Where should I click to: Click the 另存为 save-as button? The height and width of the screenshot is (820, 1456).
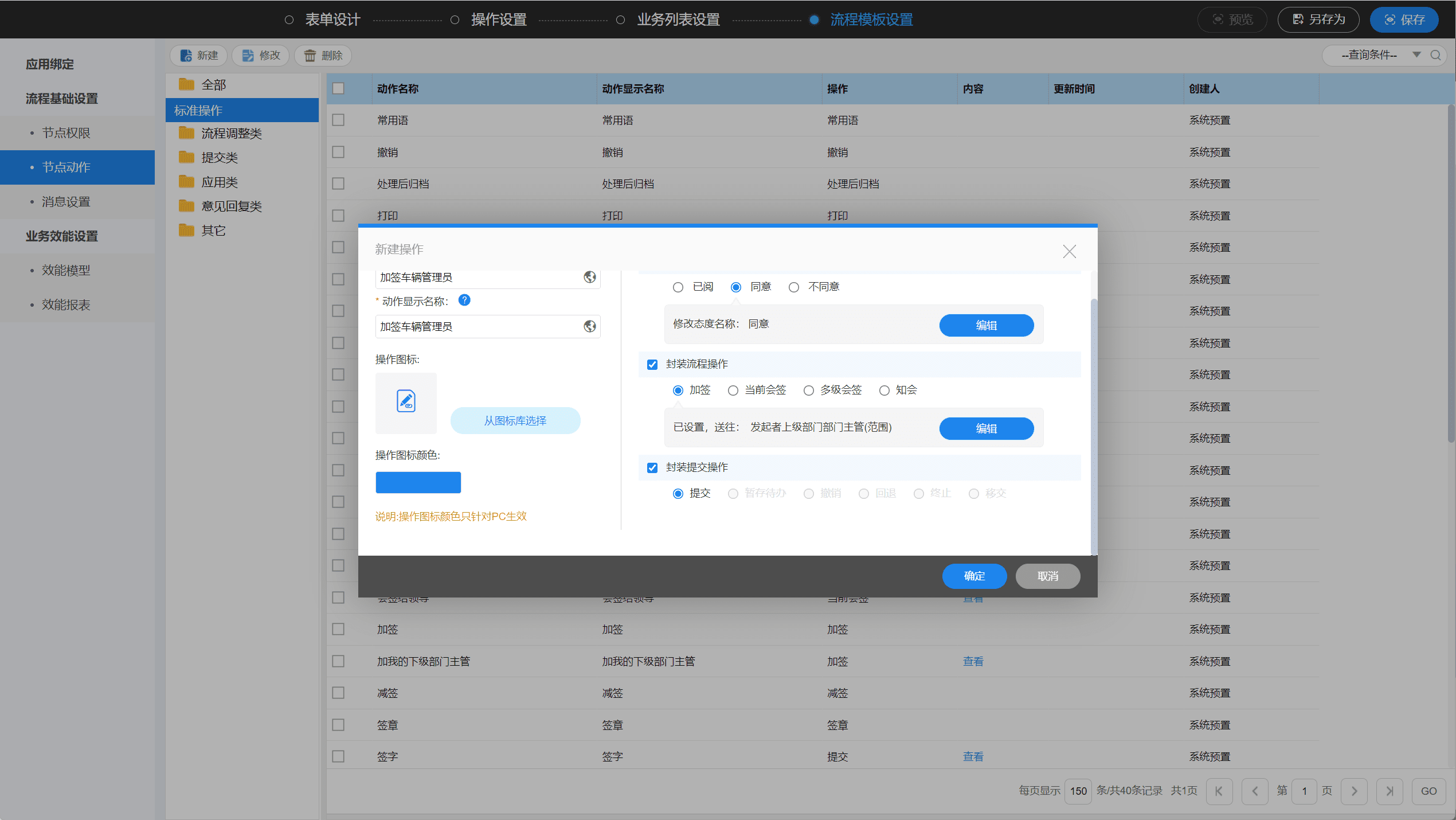pos(1318,19)
